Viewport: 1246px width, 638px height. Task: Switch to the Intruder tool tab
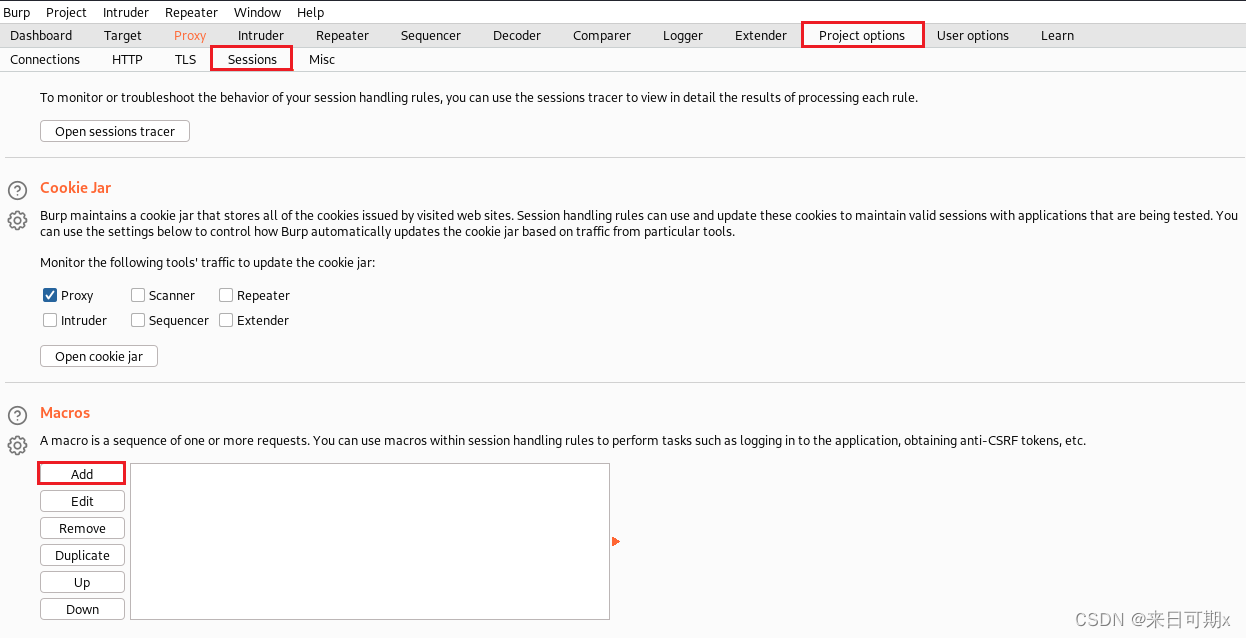coord(261,35)
